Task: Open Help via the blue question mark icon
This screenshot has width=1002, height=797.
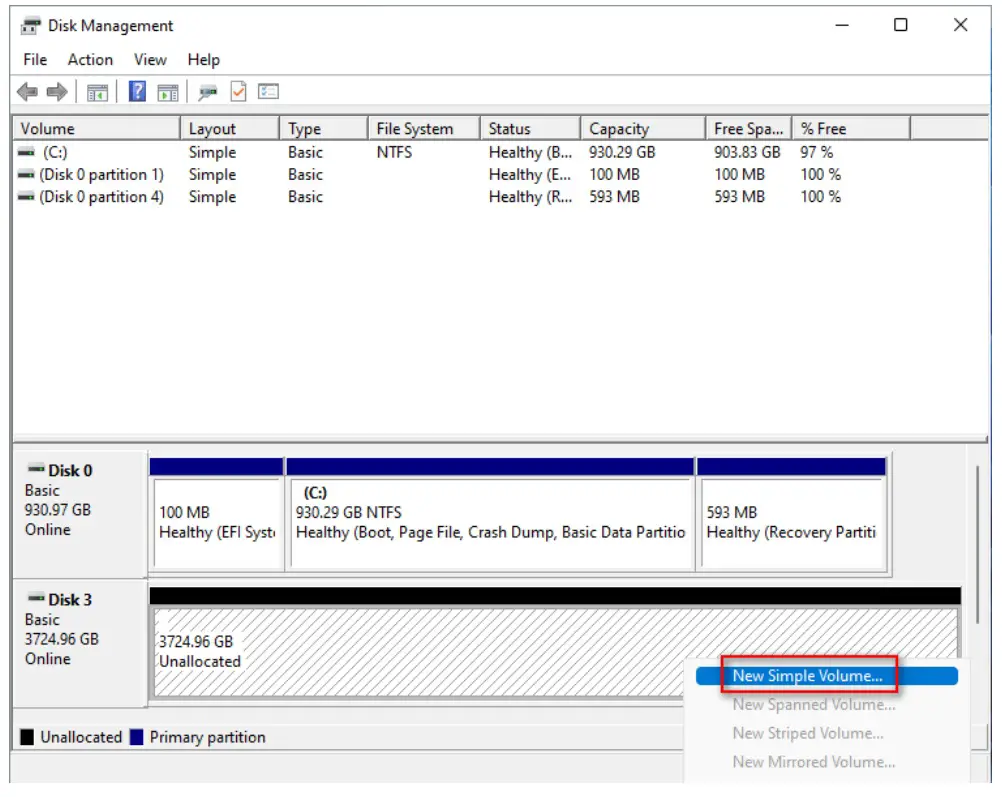Action: pos(137,92)
